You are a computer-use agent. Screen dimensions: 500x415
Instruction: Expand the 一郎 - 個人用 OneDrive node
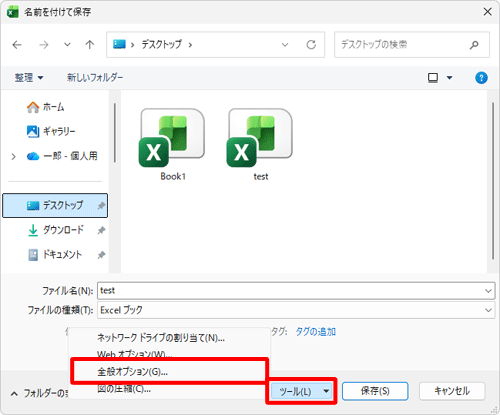[13, 156]
